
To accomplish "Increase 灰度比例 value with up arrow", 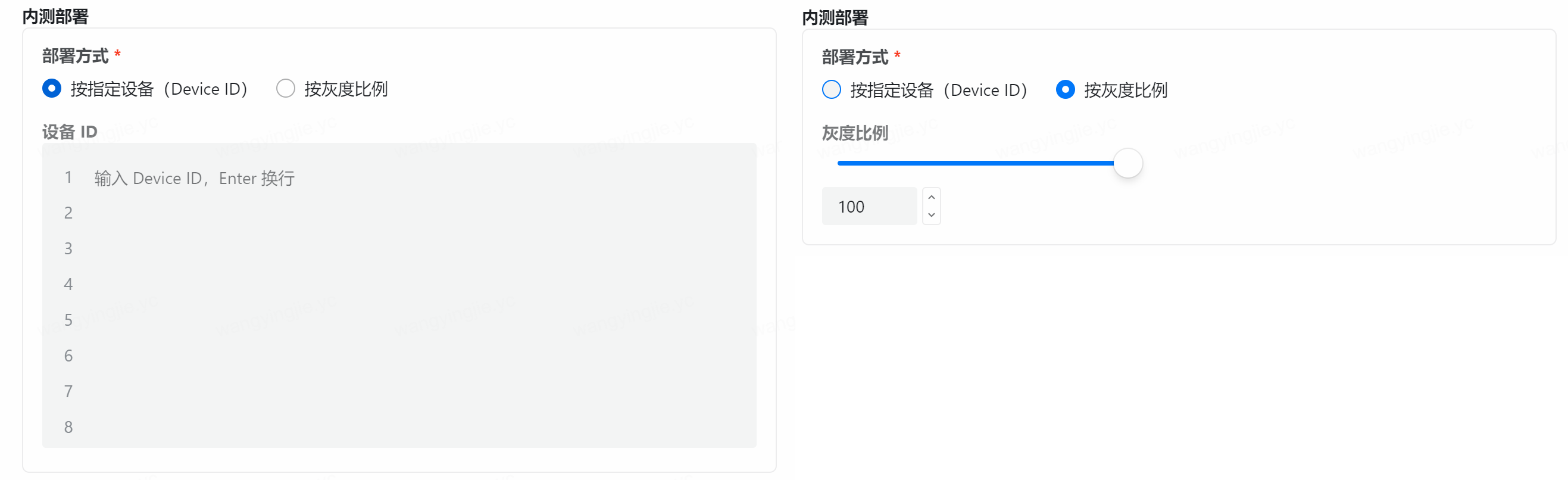I will (x=930, y=197).
